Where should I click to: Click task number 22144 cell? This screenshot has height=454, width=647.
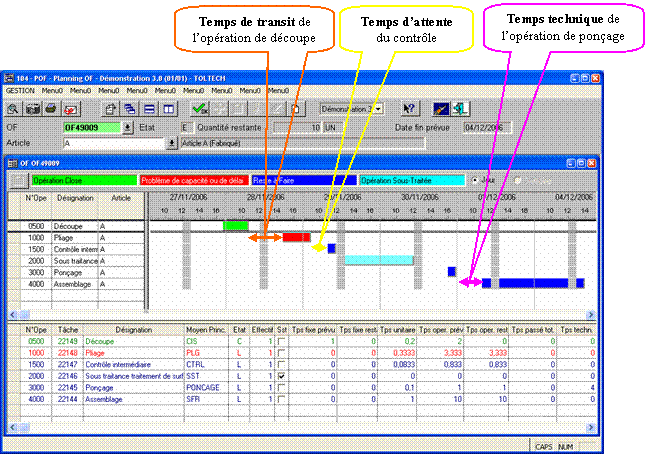tap(67, 399)
